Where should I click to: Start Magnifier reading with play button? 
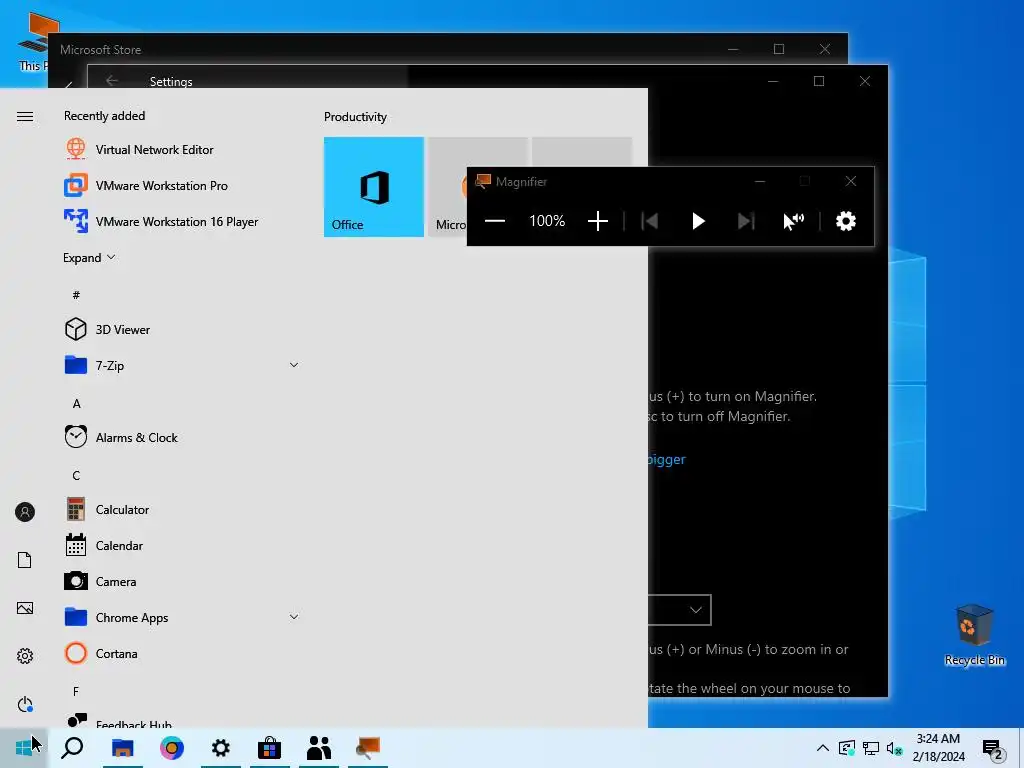(x=698, y=221)
